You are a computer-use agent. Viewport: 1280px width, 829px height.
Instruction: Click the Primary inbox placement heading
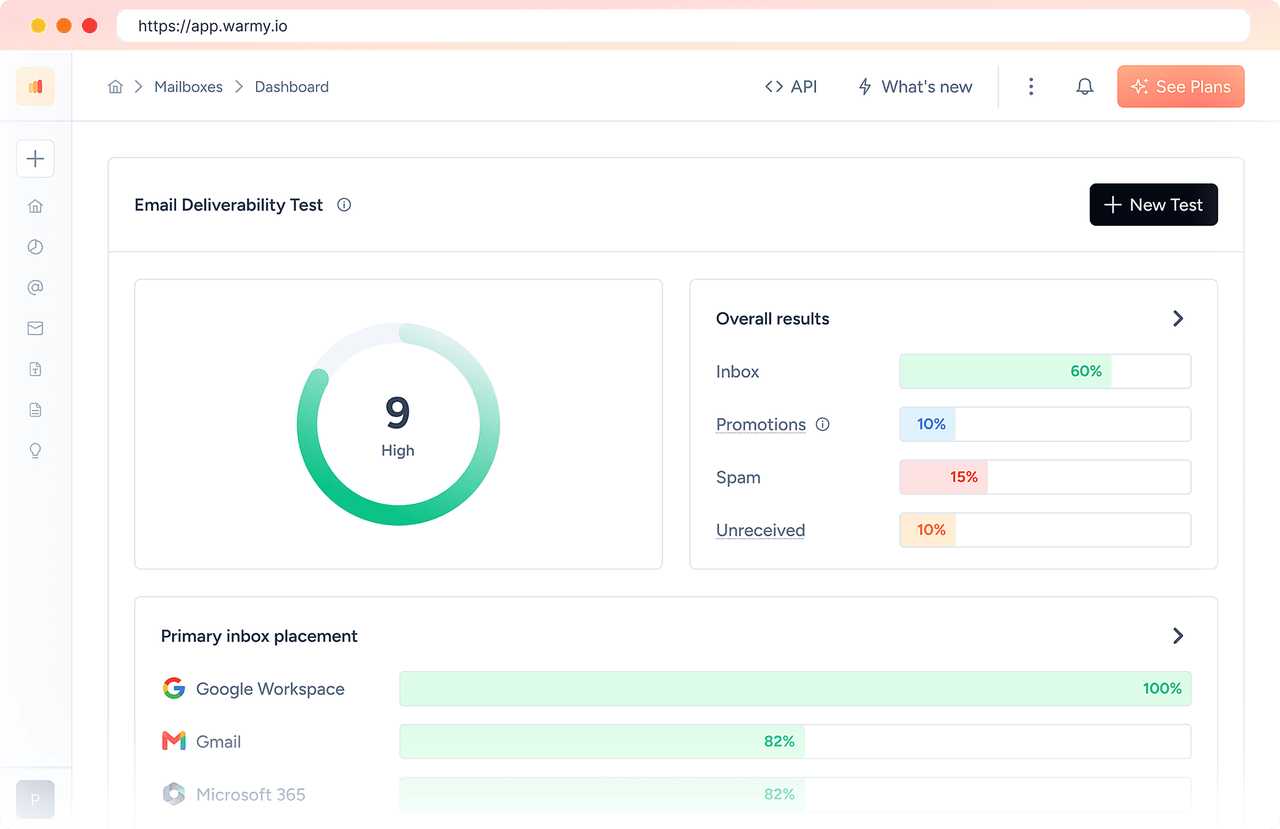pos(259,636)
